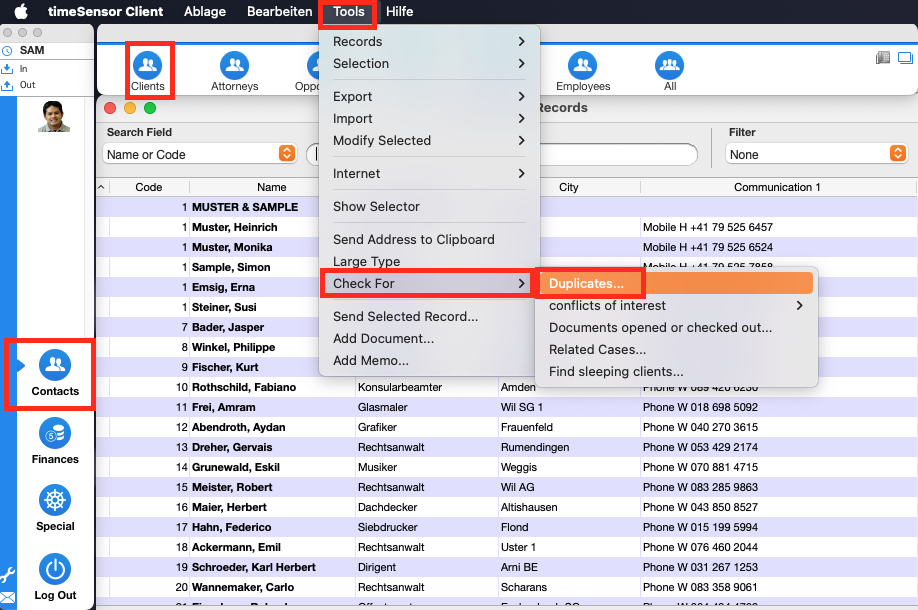
Task: Open the Search Field dropdown
Action: [x=200, y=154]
